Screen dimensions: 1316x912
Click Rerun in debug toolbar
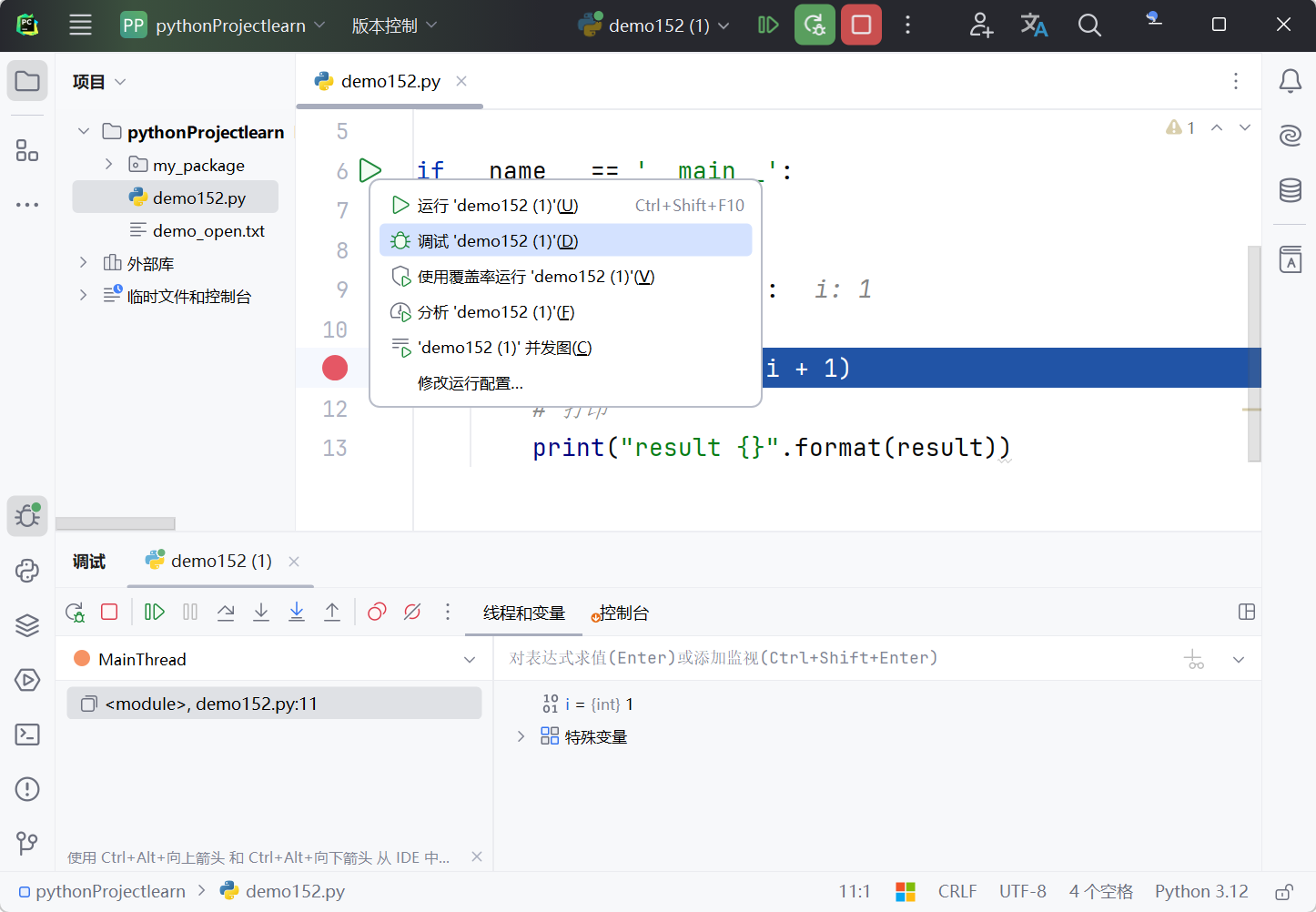(75, 612)
